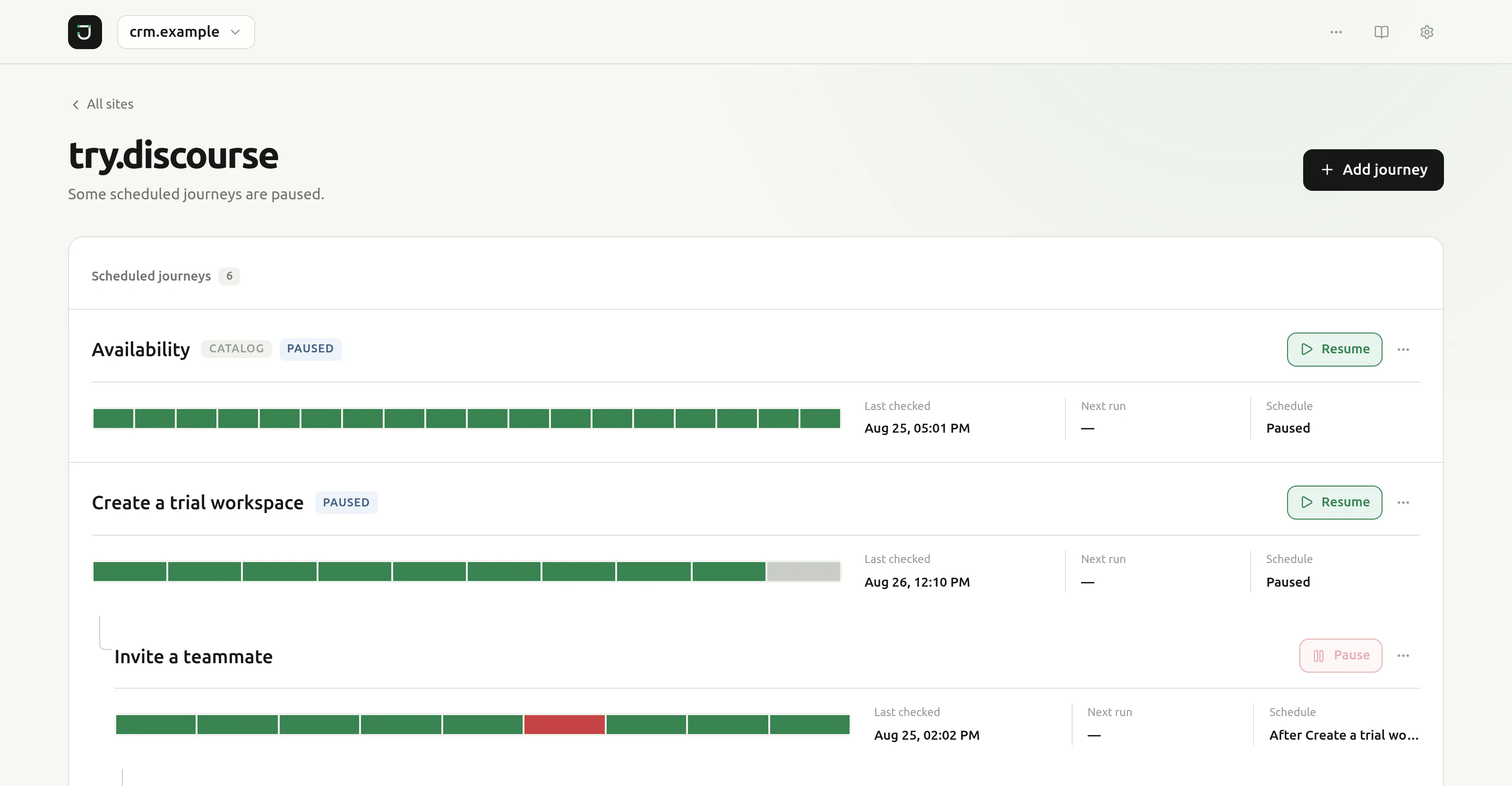Open the Invite a teammate journey title
Image resolution: width=1512 pixels, height=786 pixels.
pos(193,657)
